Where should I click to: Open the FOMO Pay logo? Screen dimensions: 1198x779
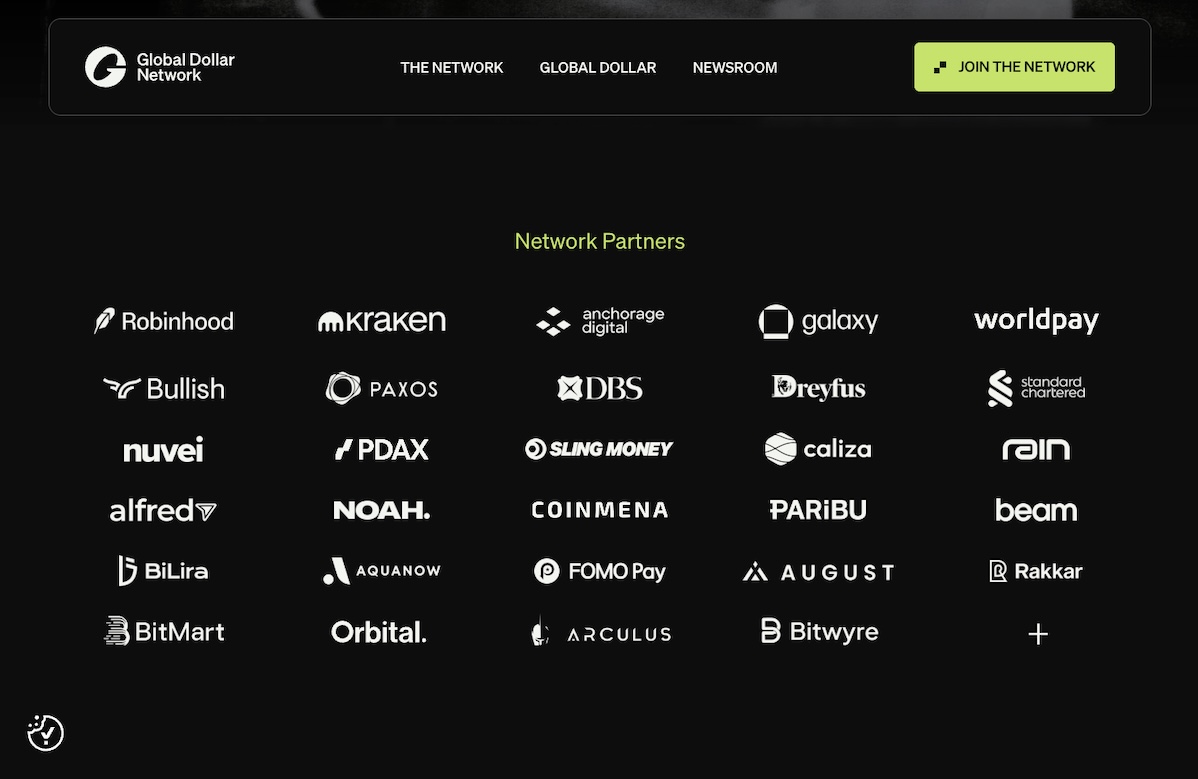[x=600, y=571]
